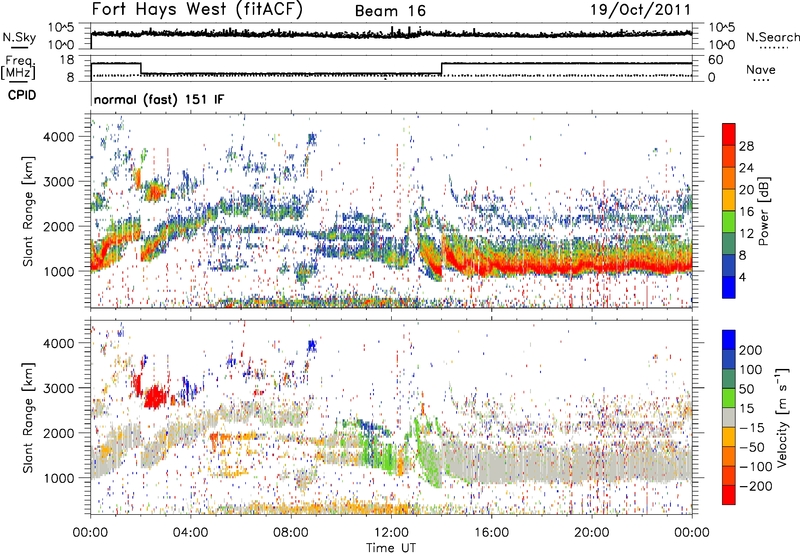
Task: Click the '16:00' time axis tick label
Action: tap(491, 533)
